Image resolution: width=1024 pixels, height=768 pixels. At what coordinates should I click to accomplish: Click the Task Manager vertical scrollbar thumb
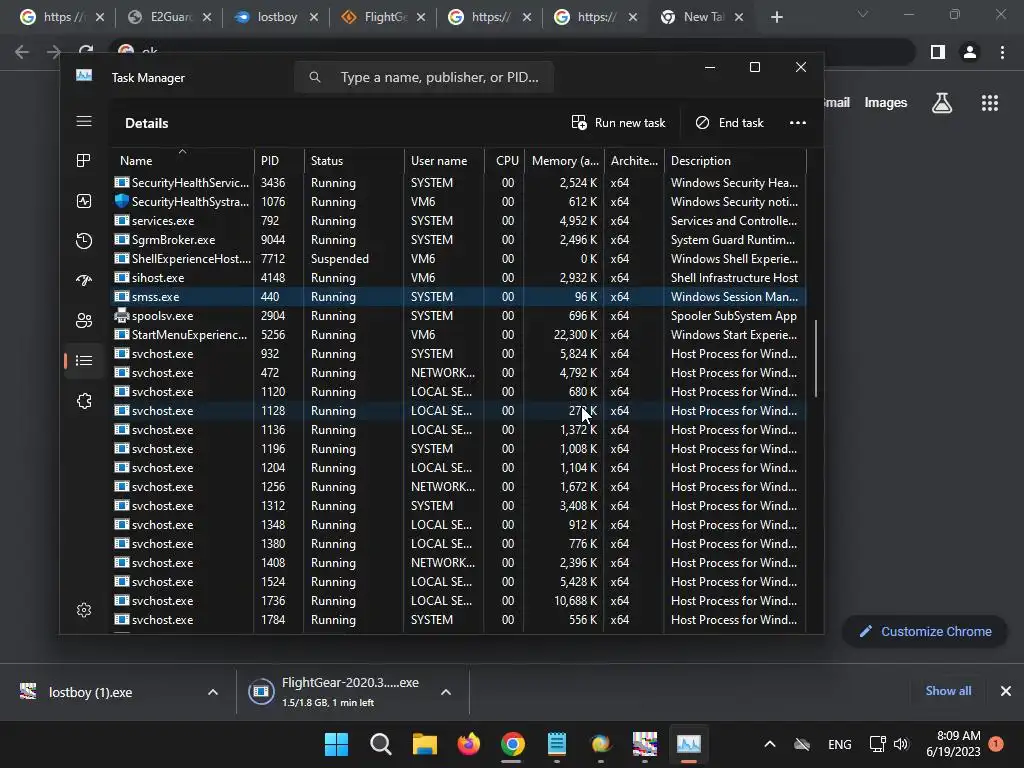click(816, 358)
